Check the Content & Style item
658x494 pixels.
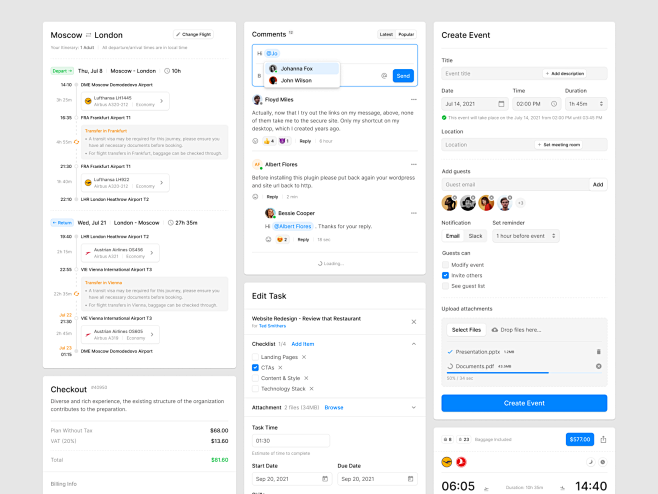coord(255,378)
